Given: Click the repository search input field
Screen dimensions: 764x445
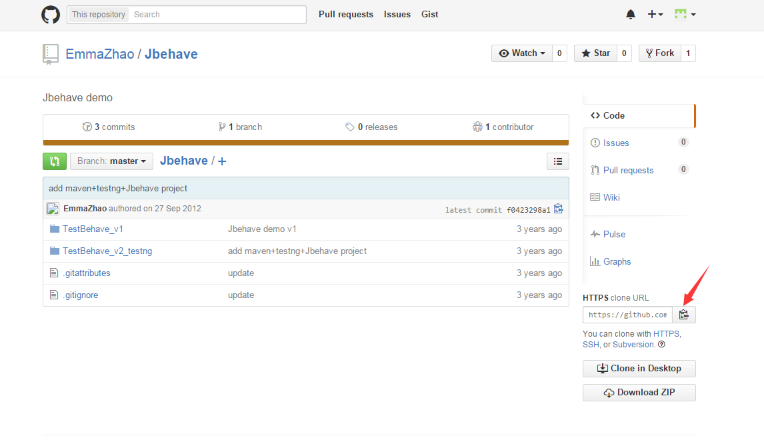Looking at the screenshot, I should click(x=218, y=14).
